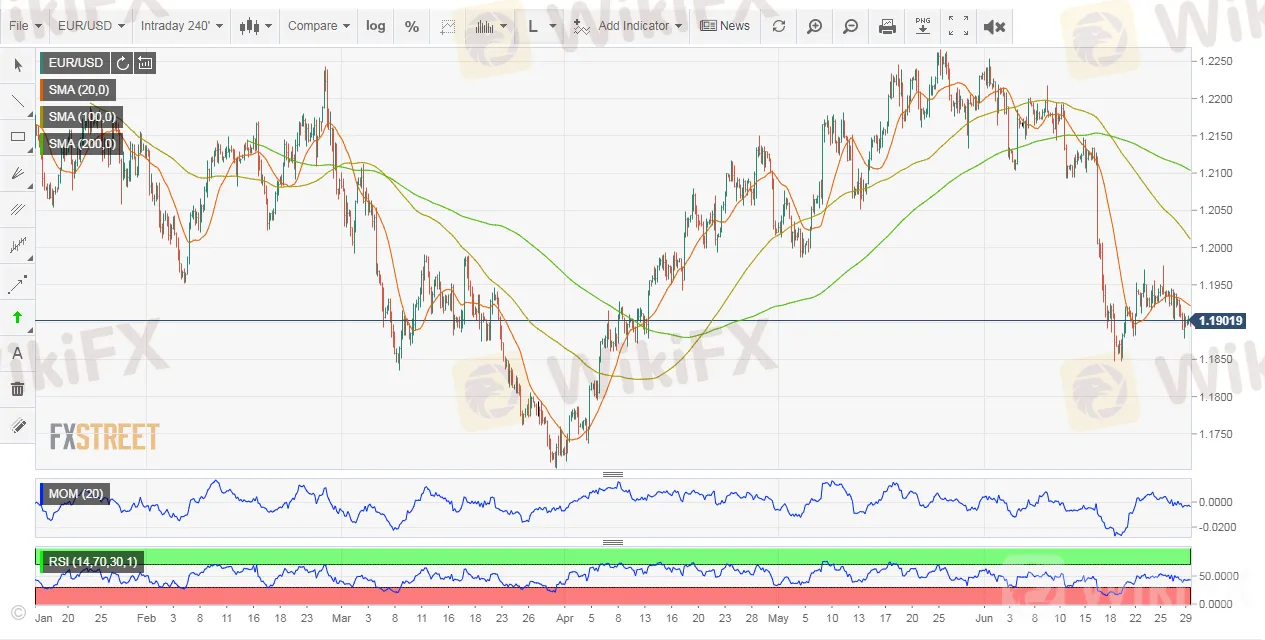
Task: Click the divider handle above MOM panel
Action: [613, 474]
